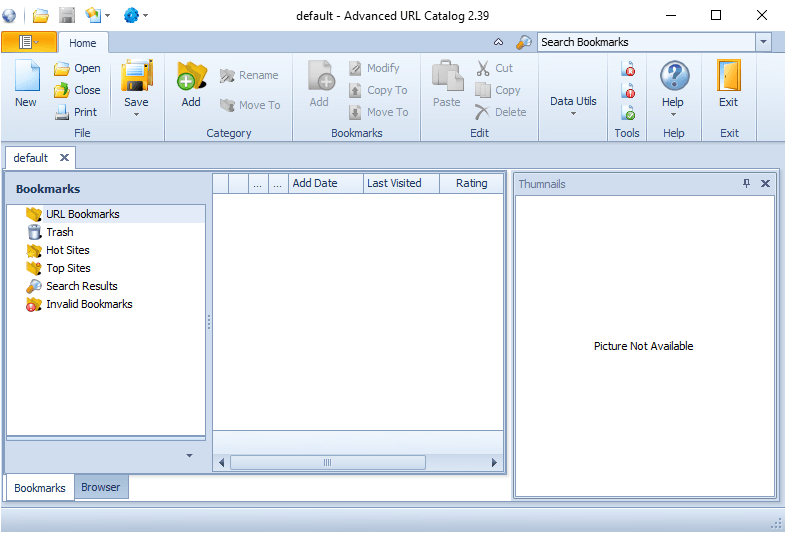Open the orange application menu button
Screen dimensions: 786x533
click(29, 42)
